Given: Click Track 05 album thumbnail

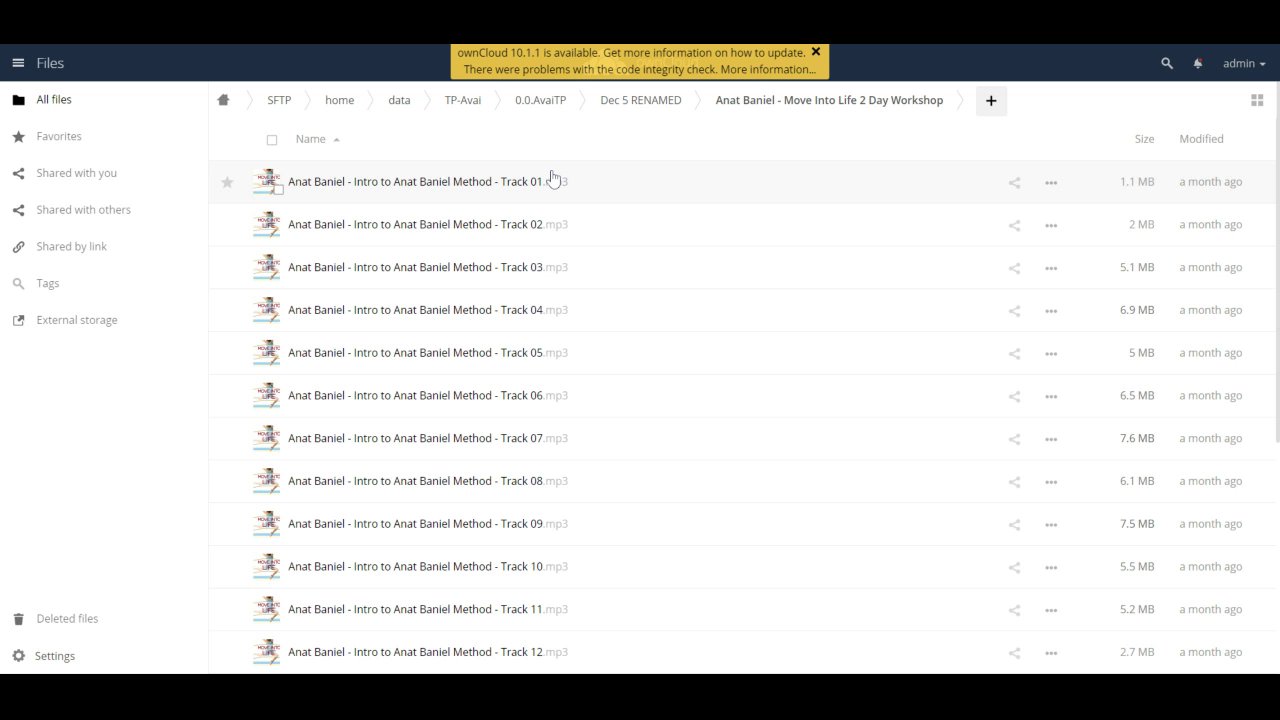Looking at the screenshot, I should pos(267,352).
